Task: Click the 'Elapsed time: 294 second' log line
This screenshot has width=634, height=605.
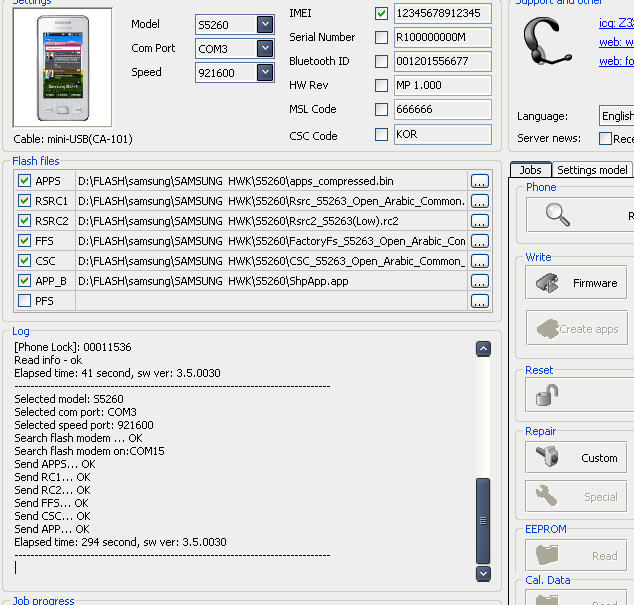Action: pos(120,542)
